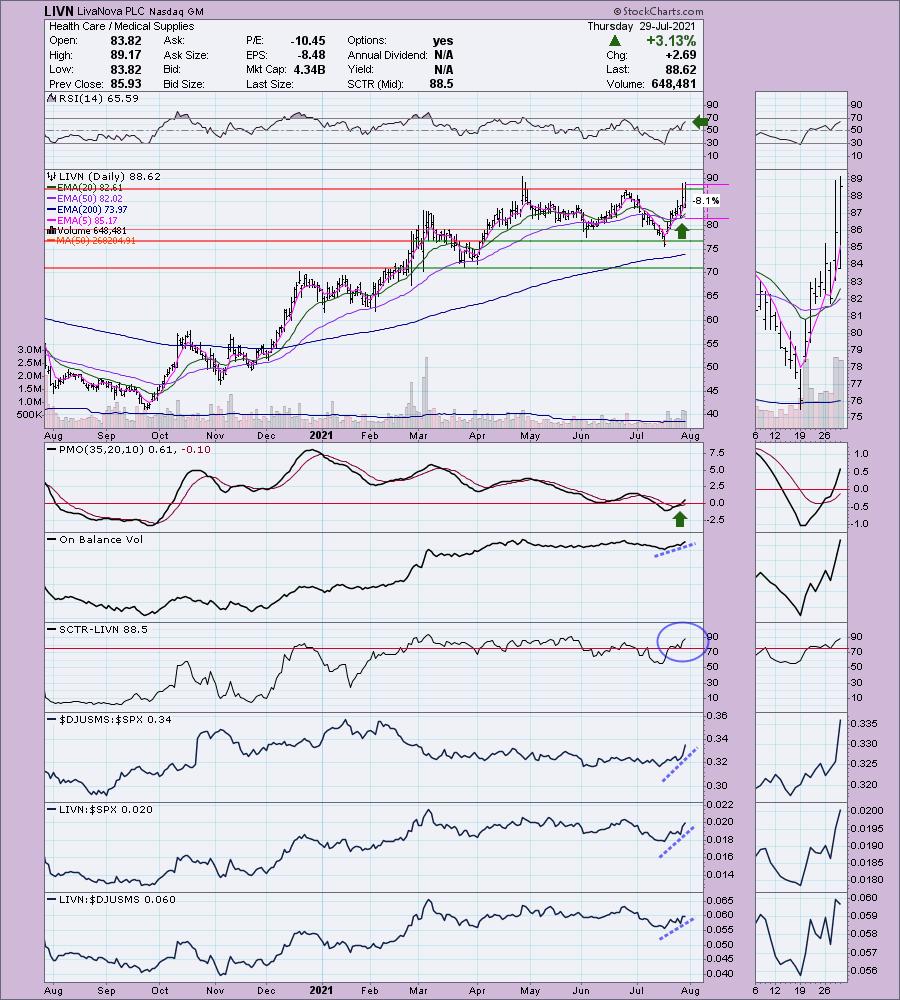Click the Volume value 648,481 in header
900x1000 pixels.
pyautogui.click(x=674, y=84)
